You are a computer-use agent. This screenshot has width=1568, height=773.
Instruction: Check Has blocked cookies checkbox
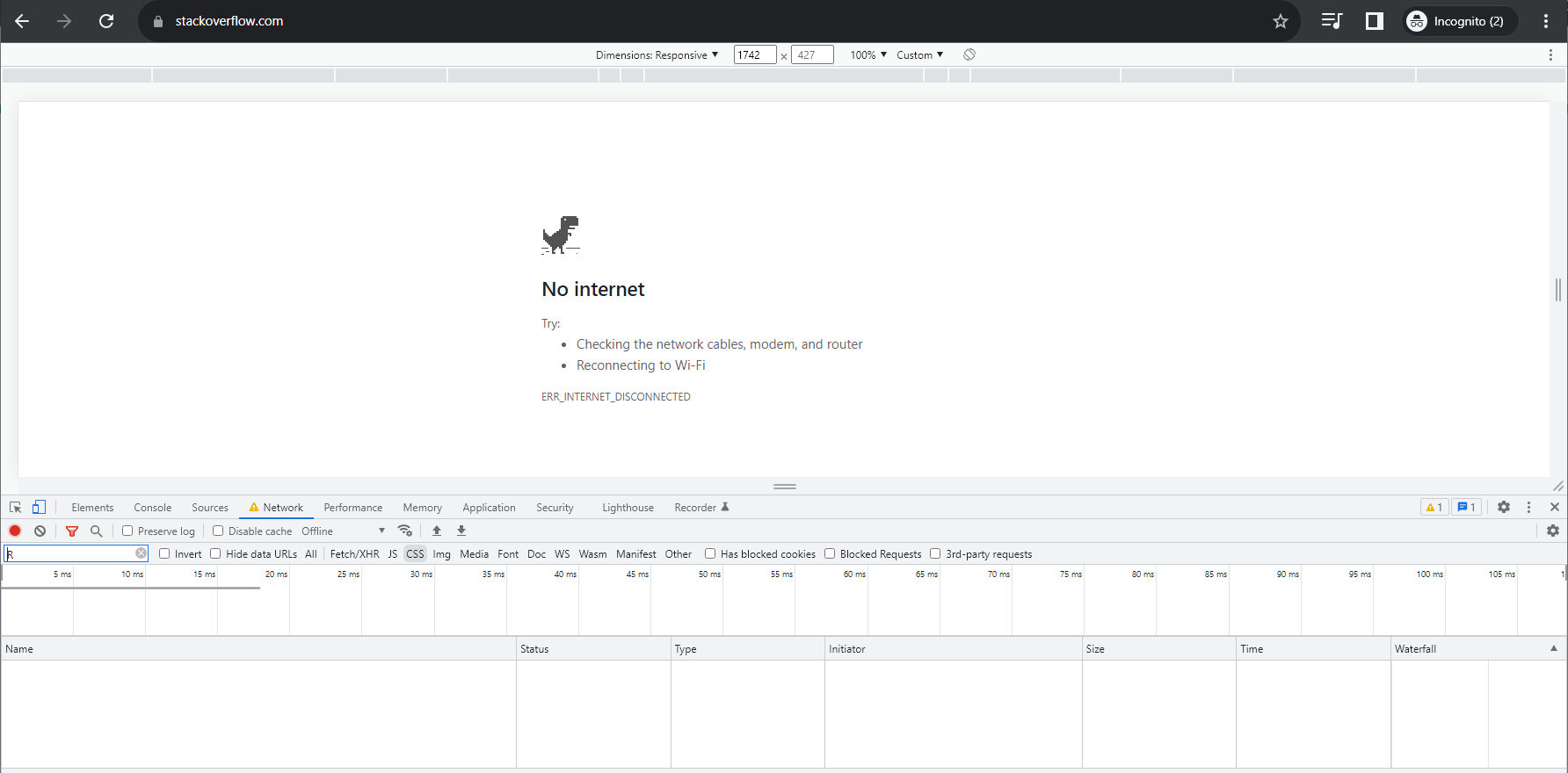pos(710,553)
